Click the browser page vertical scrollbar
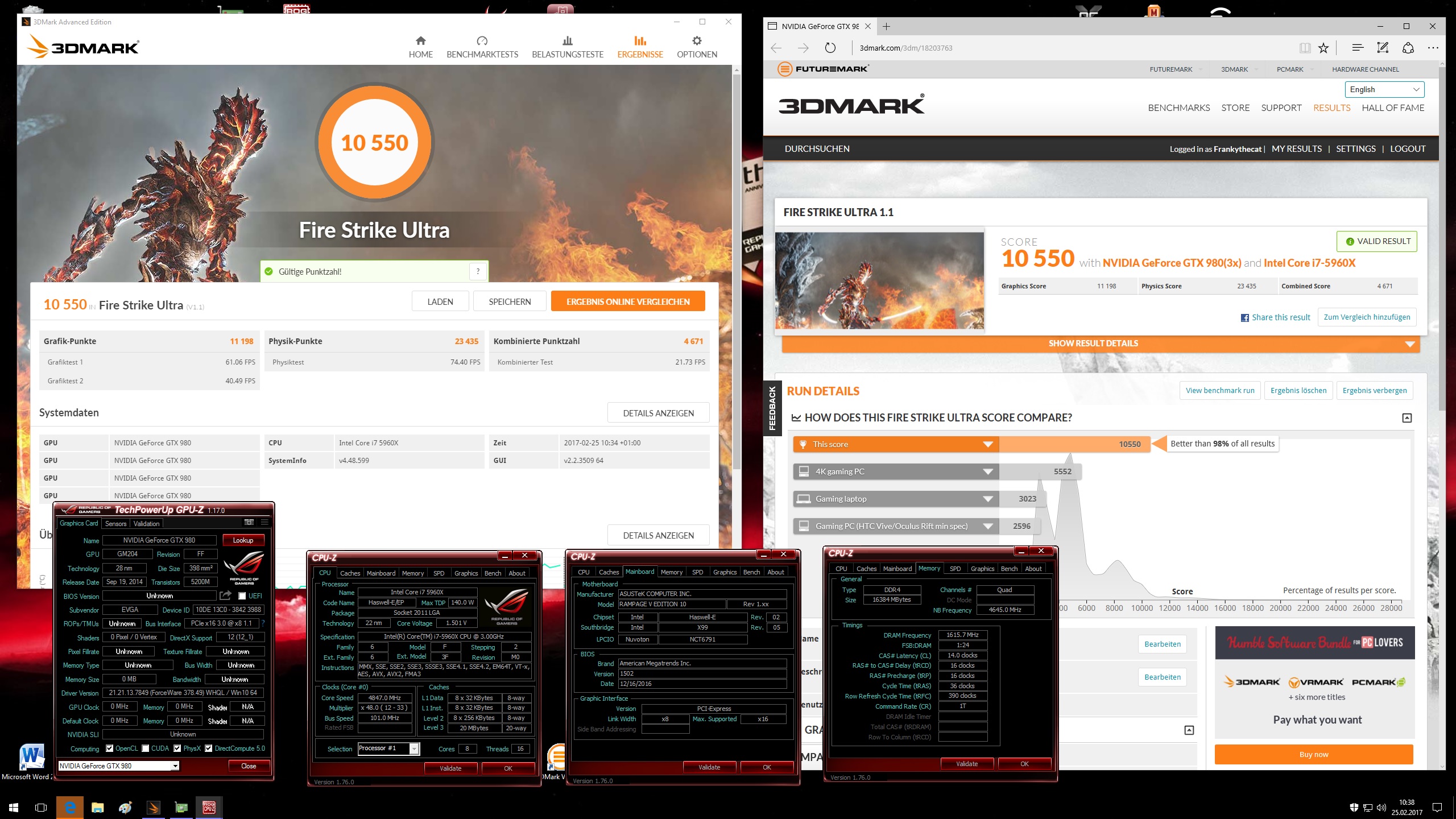Image resolution: width=1456 pixels, height=819 pixels. pos(1441,239)
